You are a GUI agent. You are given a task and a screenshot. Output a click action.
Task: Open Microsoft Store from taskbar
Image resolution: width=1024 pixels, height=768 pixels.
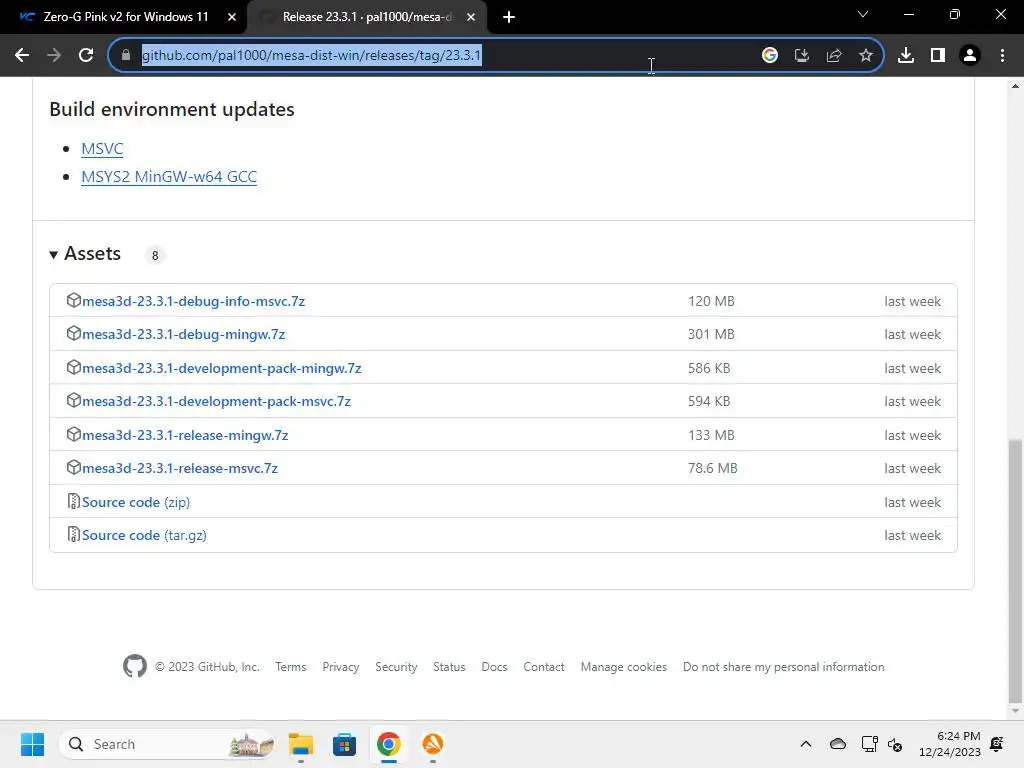tap(344, 744)
